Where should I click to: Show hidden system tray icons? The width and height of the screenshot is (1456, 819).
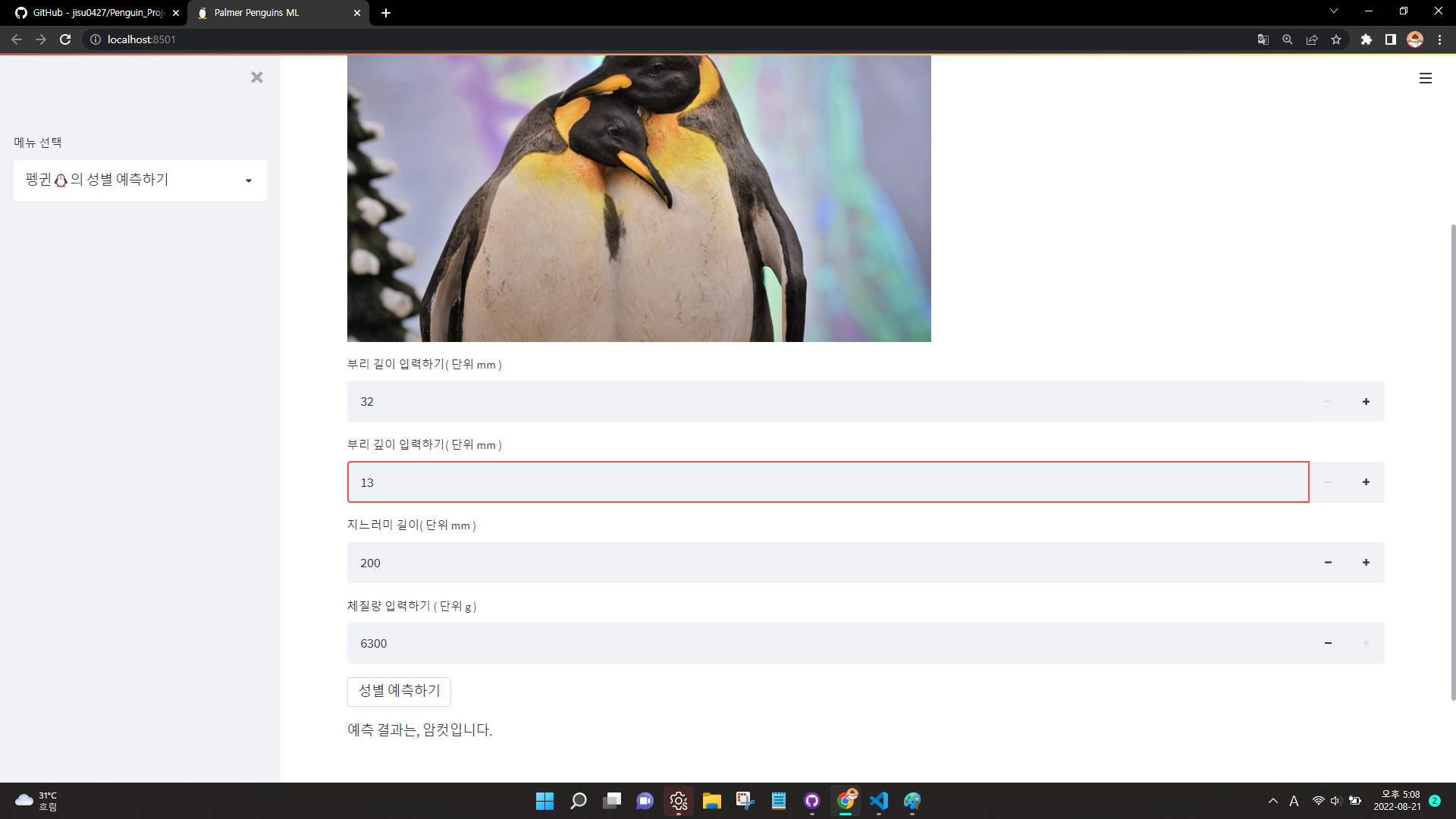(x=1272, y=801)
